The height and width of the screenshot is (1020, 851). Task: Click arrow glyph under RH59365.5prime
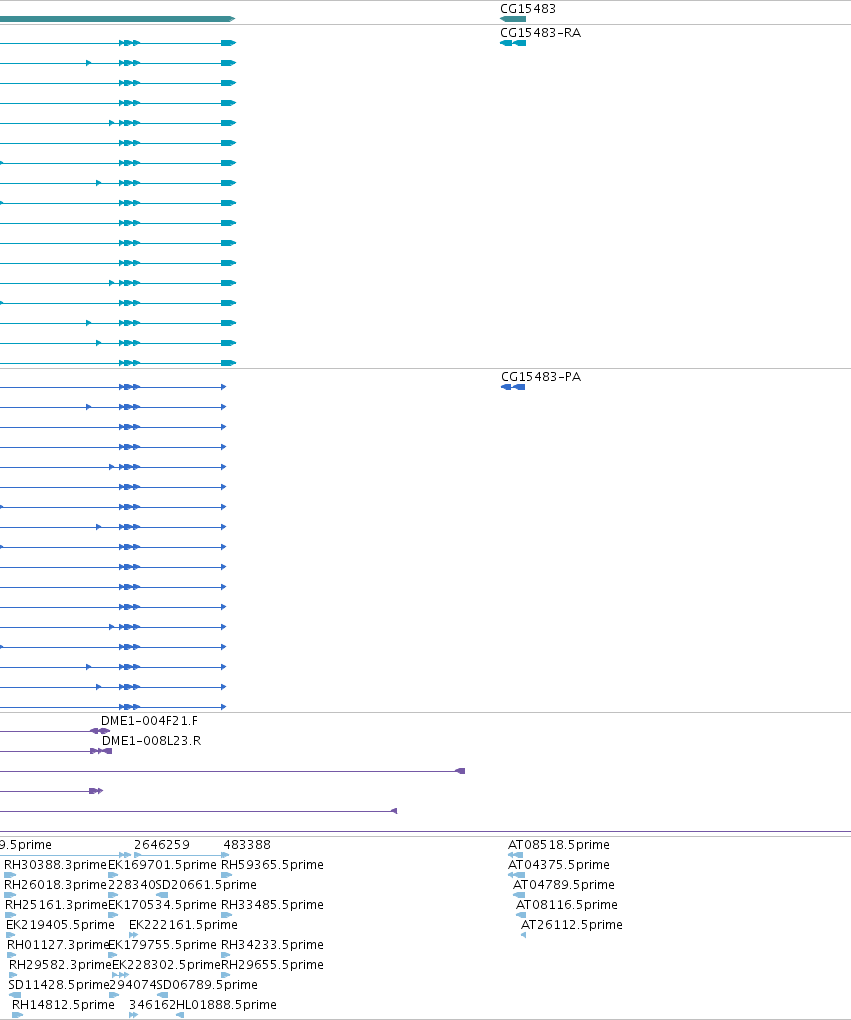[226, 875]
